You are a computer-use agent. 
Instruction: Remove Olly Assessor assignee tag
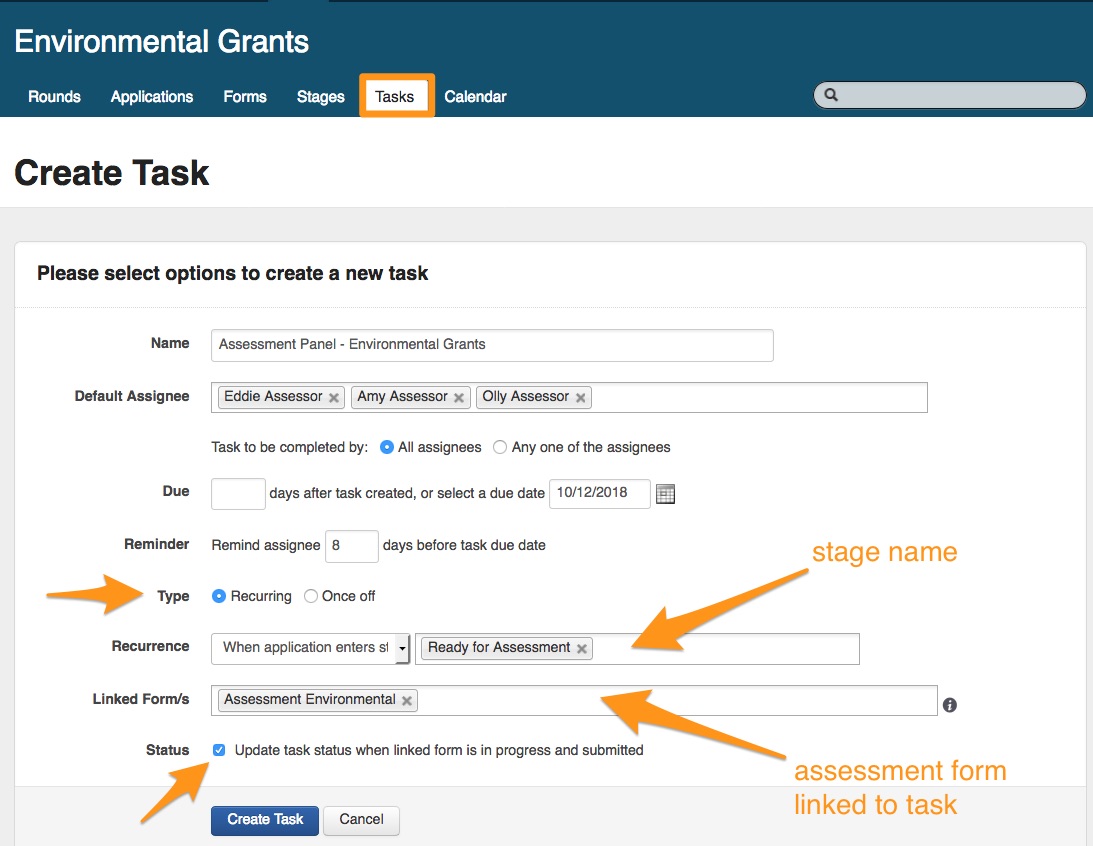click(580, 398)
